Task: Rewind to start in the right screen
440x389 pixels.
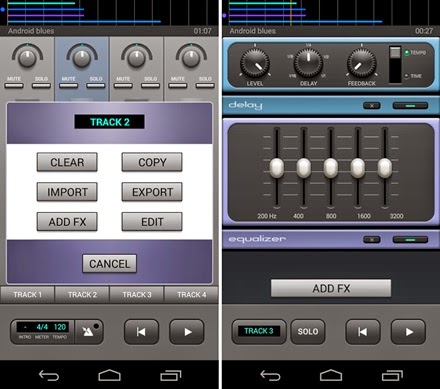Action: pos(363,332)
